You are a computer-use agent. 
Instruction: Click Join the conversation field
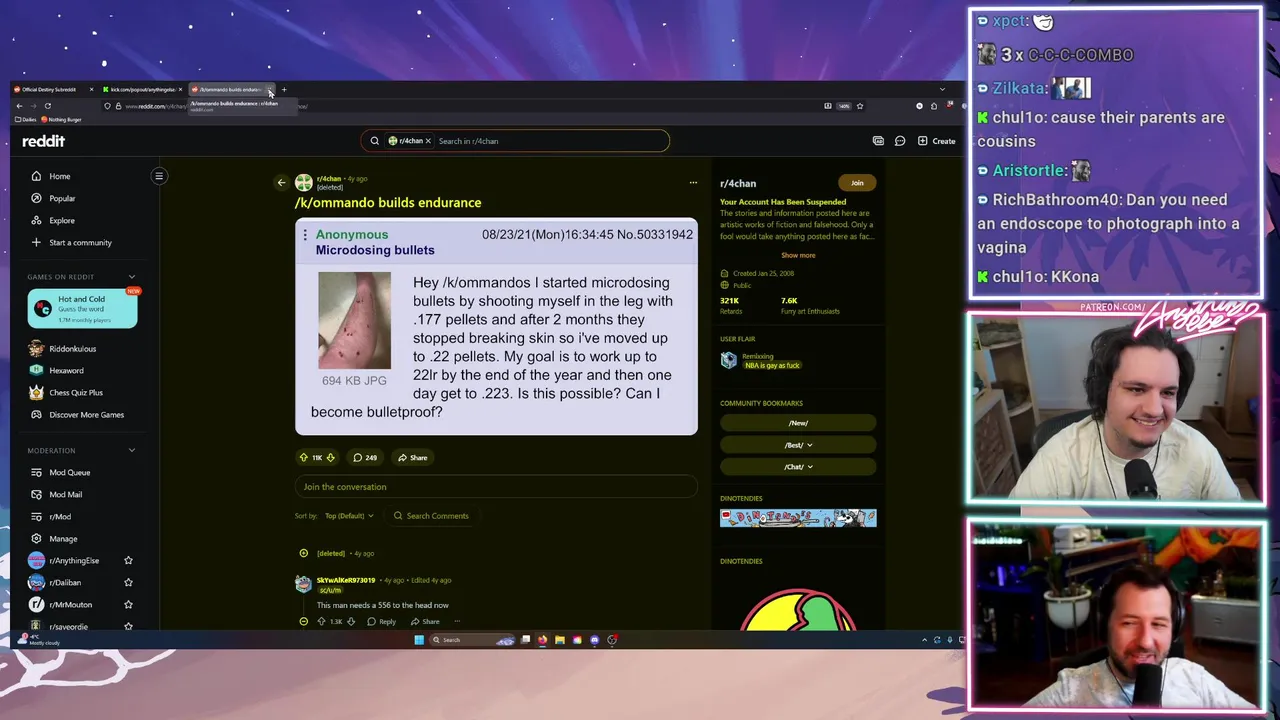(496, 487)
